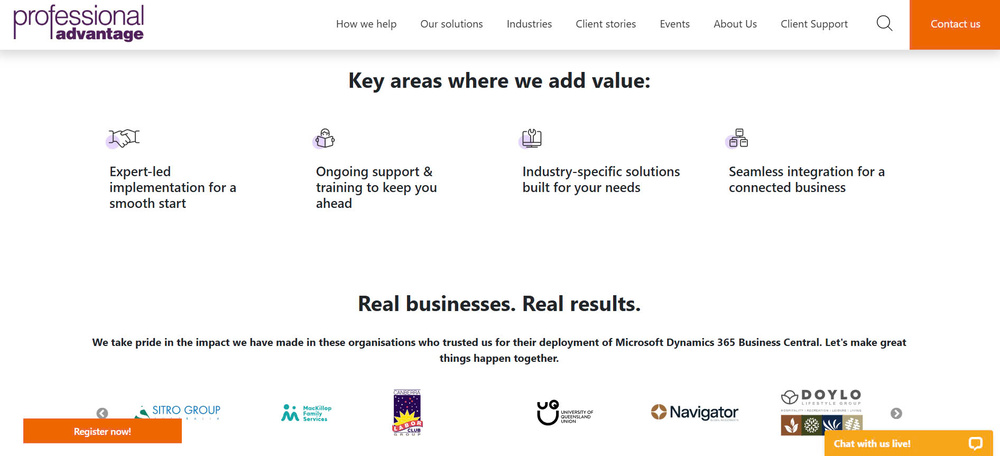Open the Professional Advantage home logo

click(x=79, y=24)
